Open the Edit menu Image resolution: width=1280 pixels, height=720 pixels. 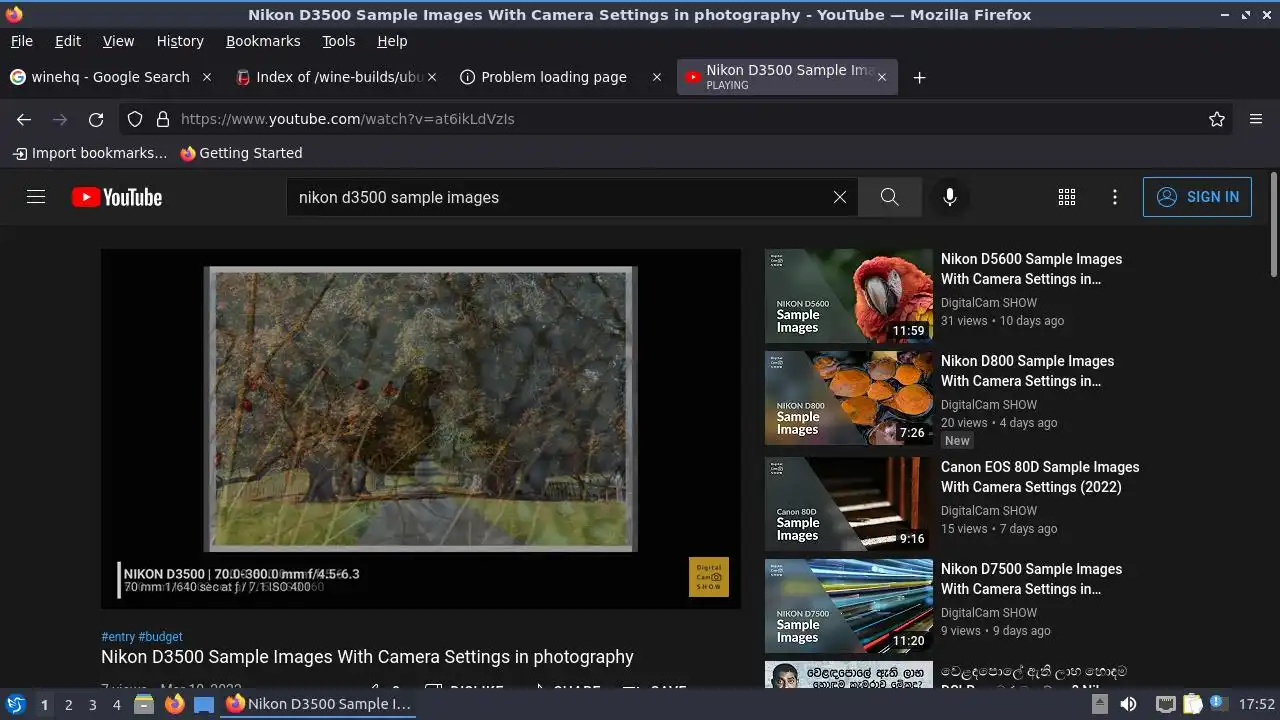pos(68,41)
